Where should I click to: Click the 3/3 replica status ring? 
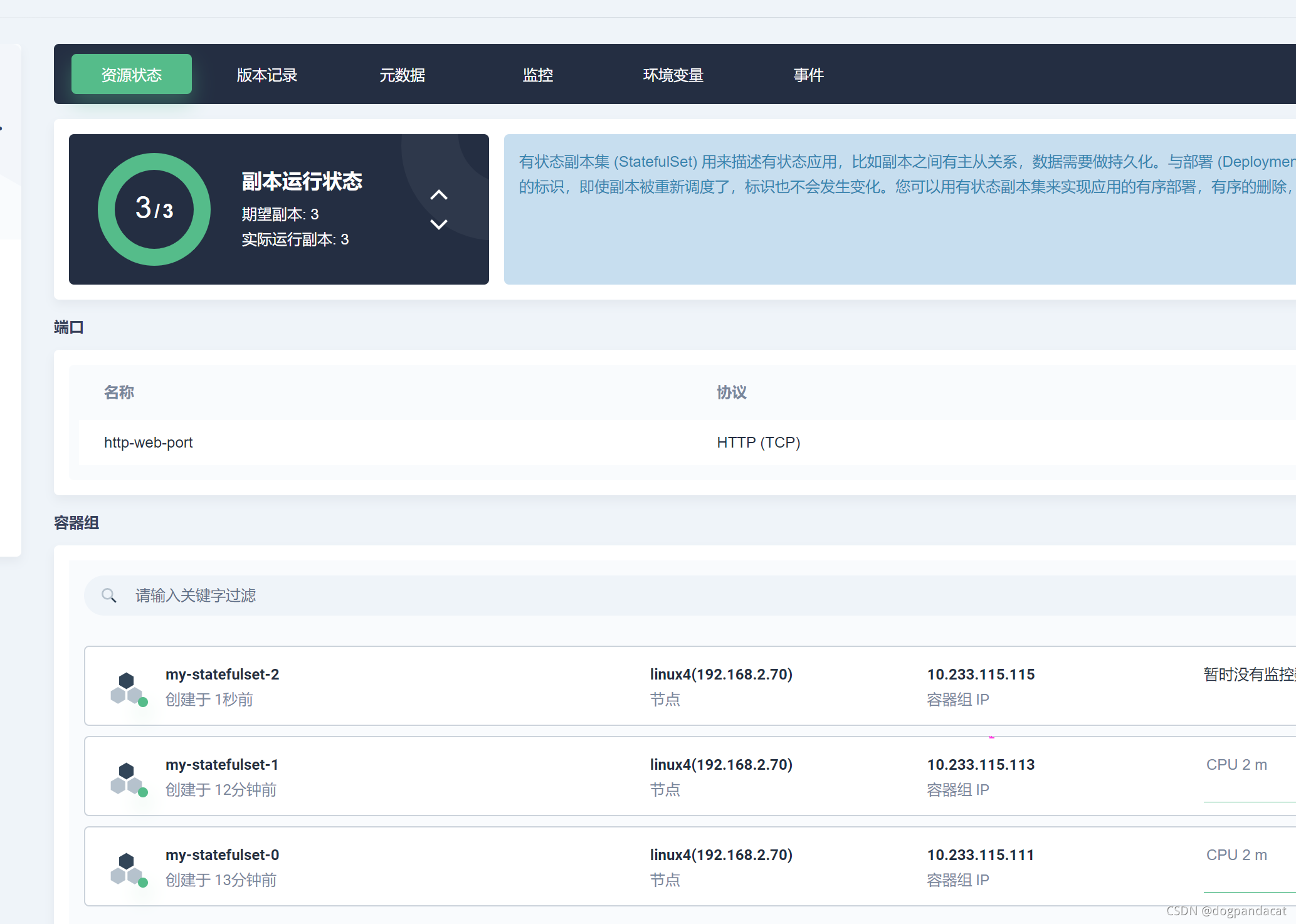tap(154, 209)
